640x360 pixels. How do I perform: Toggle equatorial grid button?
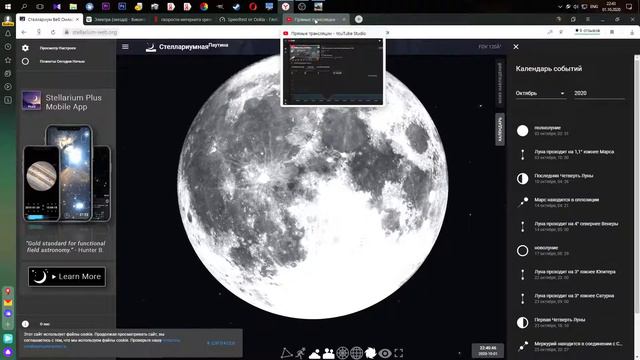coord(356,353)
